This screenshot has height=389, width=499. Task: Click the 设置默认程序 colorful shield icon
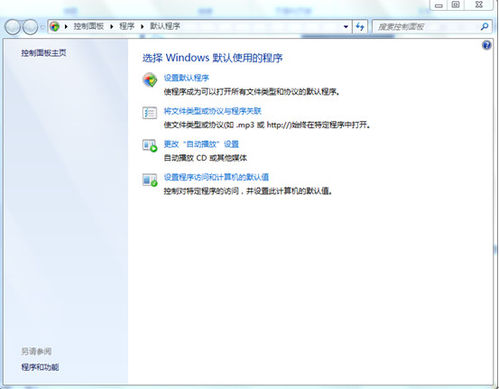click(150, 80)
